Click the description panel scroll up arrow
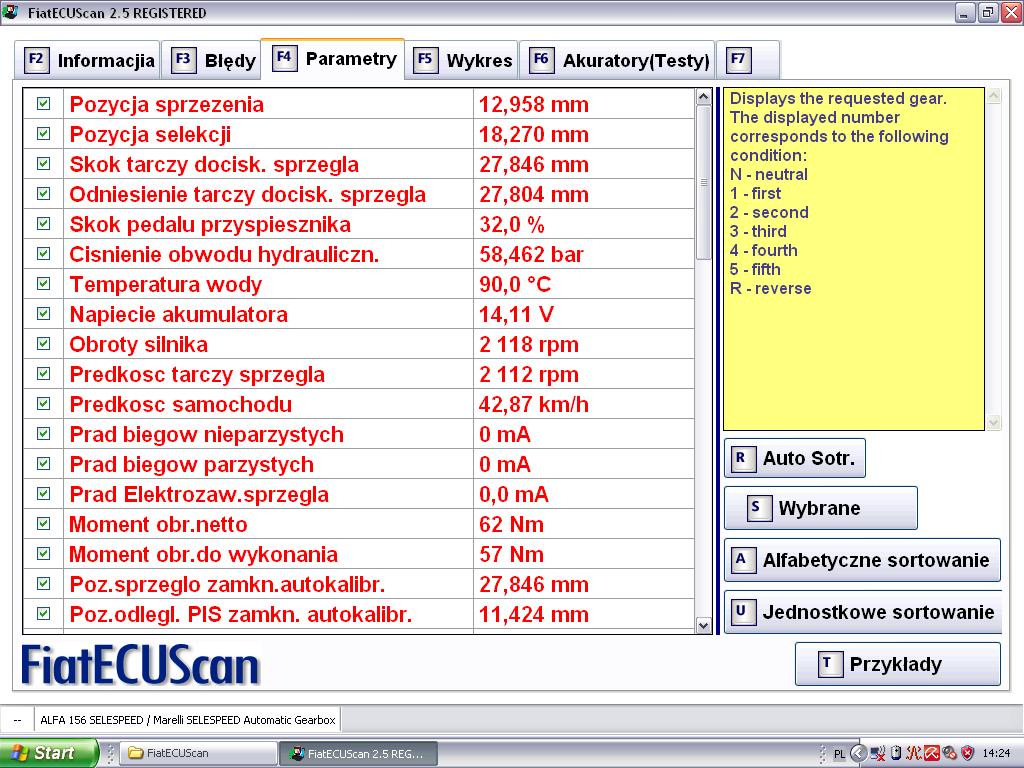1024x768 pixels. pos(993,96)
